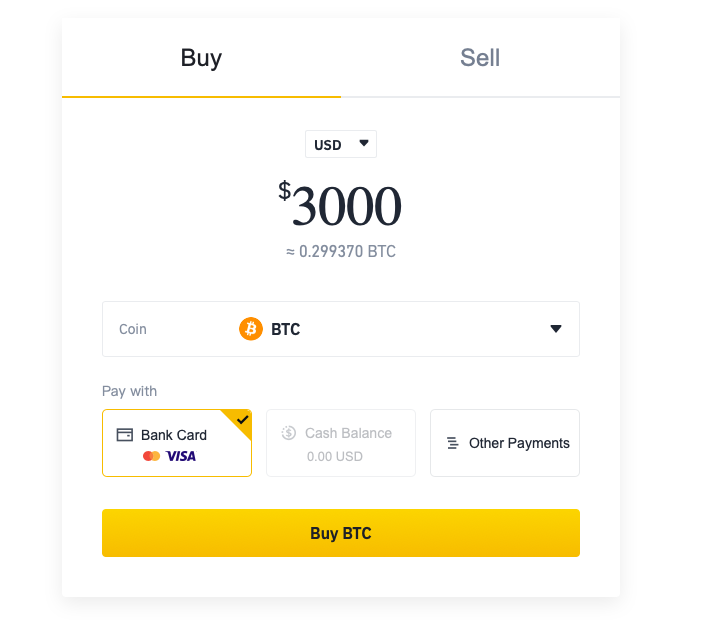Screen dimensions: 711x621
Task: Click the bank card icon
Action: pyautogui.click(x=125, y=435)
